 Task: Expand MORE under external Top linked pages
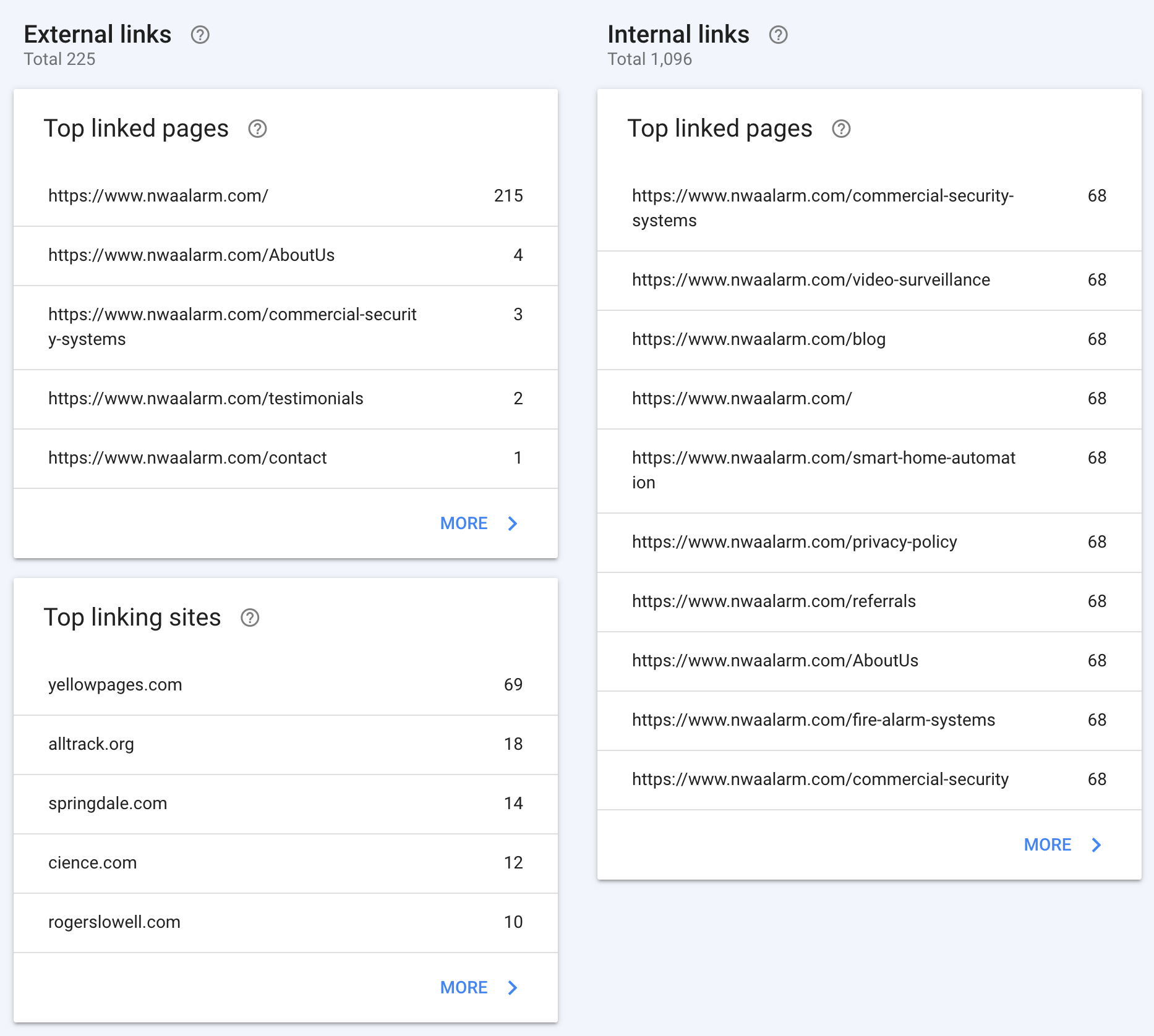click(479, 524)
